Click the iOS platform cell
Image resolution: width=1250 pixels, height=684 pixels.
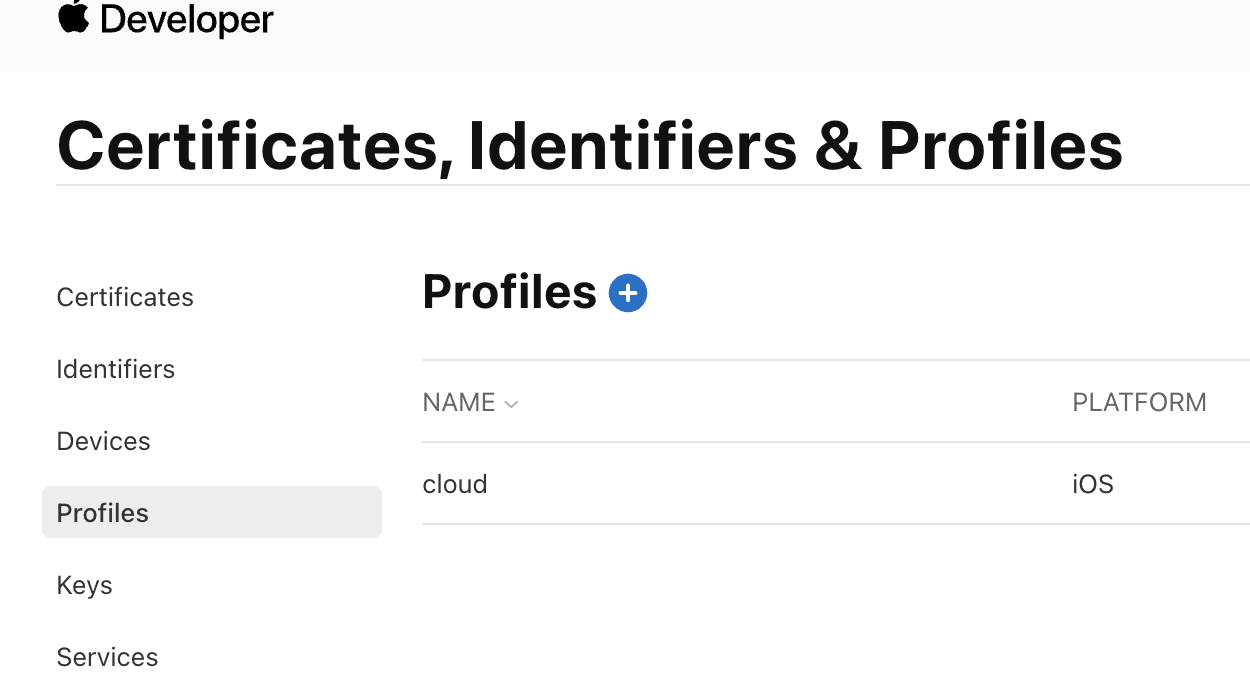1092,484
